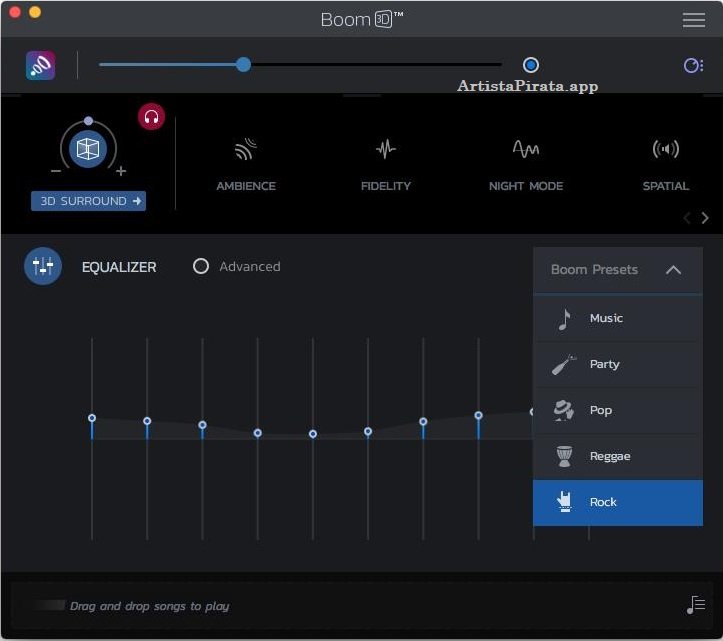Click the seventh equalizer band handle
Screen dimensions: 723x641
(423, 421)
